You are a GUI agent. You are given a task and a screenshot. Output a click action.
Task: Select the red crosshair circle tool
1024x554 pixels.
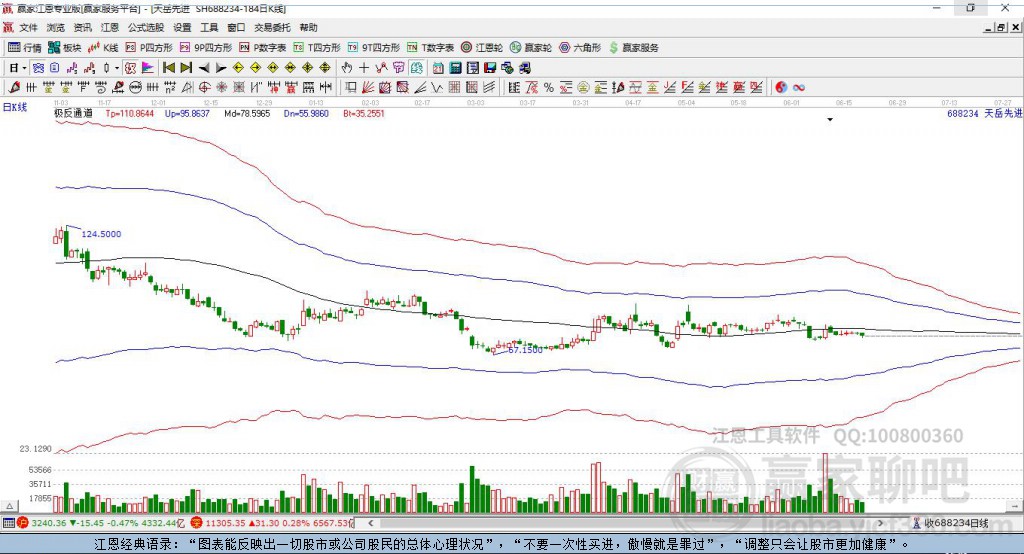[204, 88]
